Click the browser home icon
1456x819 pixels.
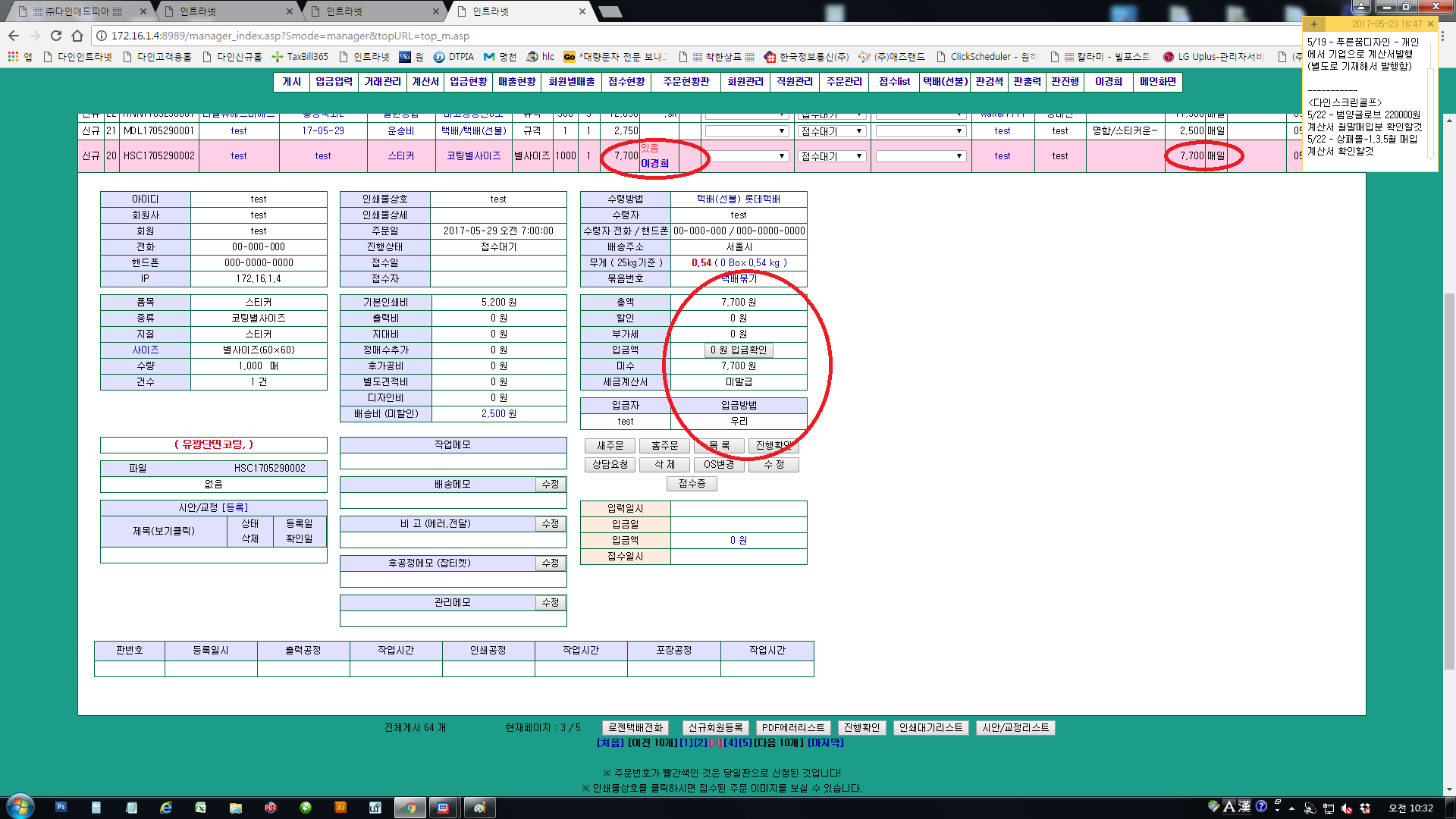click(77, 36)
